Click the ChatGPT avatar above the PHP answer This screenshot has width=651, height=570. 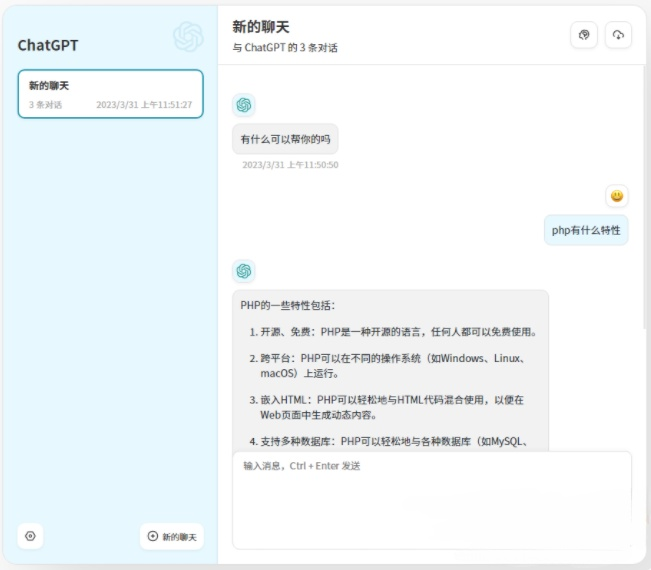(244, 271)
